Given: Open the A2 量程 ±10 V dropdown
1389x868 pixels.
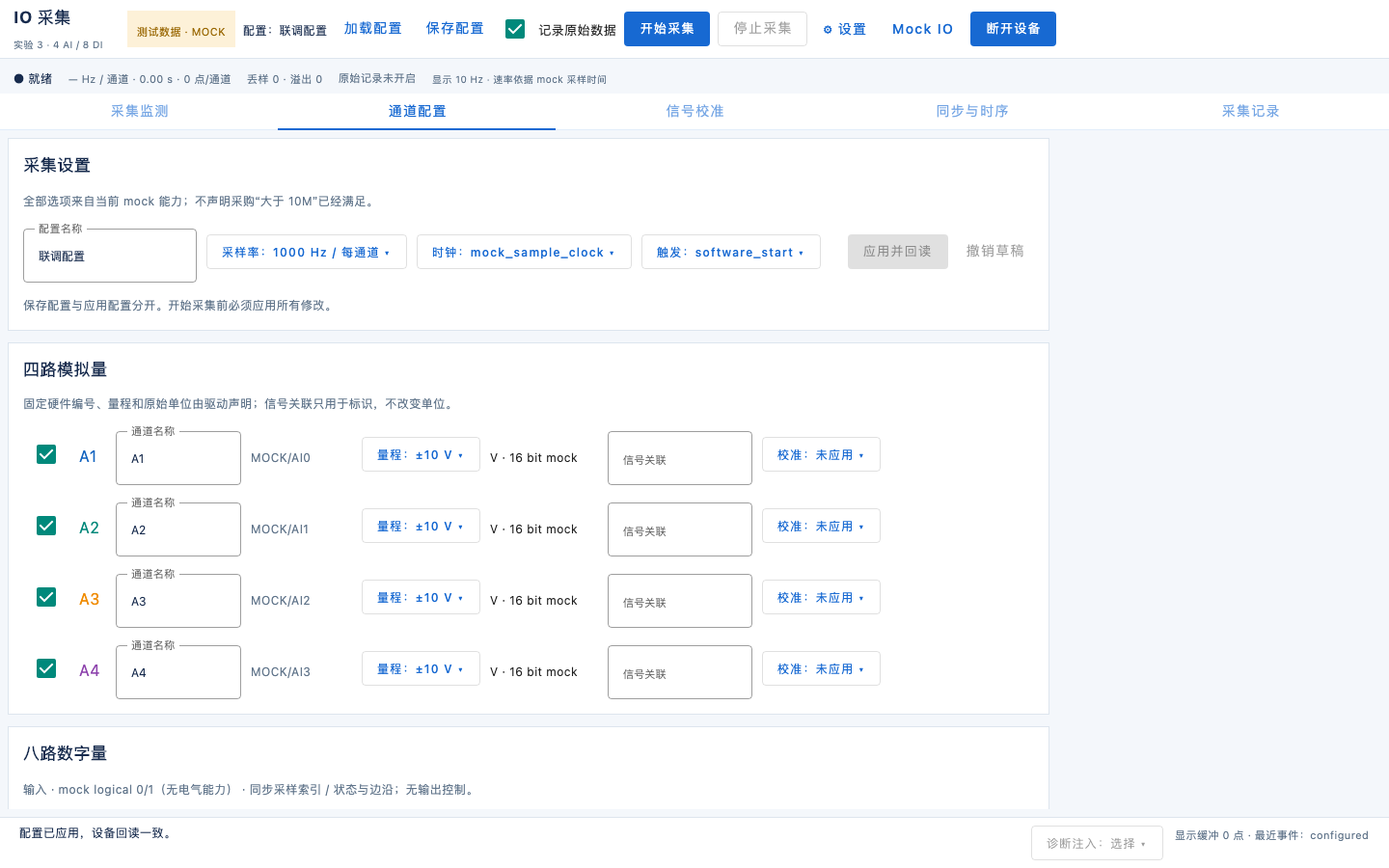Looking at the screenshot, I should [421, 526].
